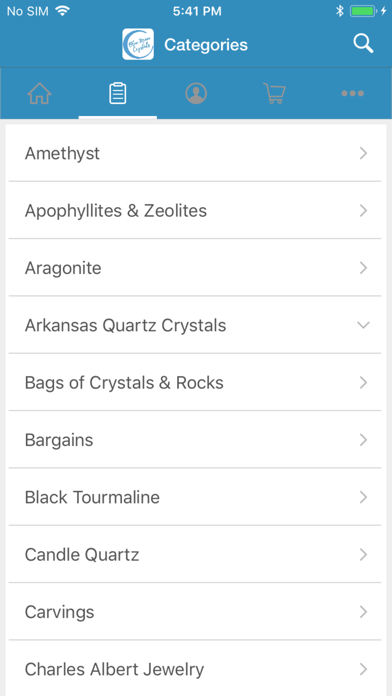The width and height of the screenshot is (392, 696).
Task: Select Bags of Crystals & Rocks
Action: [x=195, y=382]
